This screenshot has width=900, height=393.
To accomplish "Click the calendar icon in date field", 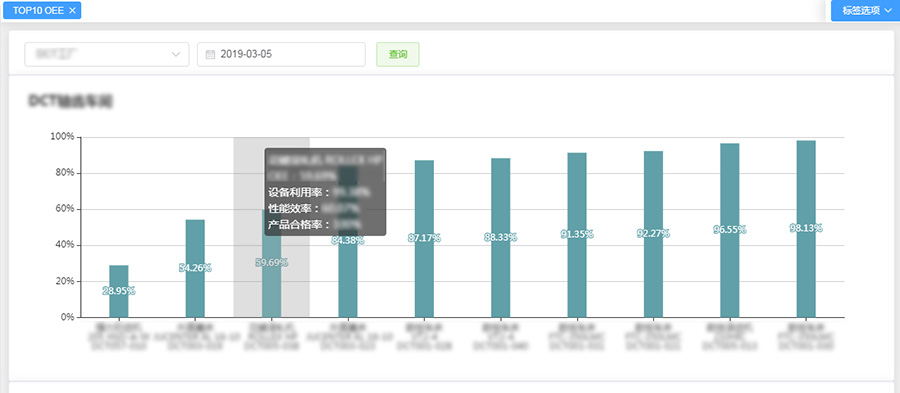I will [x=210, y=55].
